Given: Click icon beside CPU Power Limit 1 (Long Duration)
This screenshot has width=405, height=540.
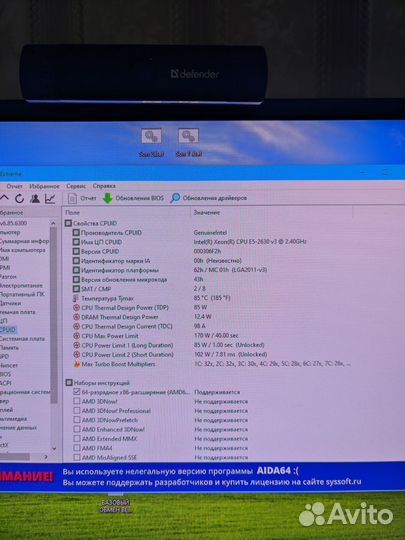Looking at the screenshot, I should click(x=76, y=345).
